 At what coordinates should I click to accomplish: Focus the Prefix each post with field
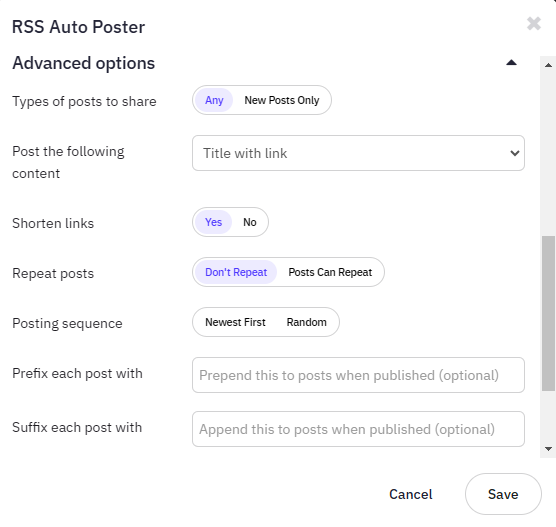coord(358,375)
